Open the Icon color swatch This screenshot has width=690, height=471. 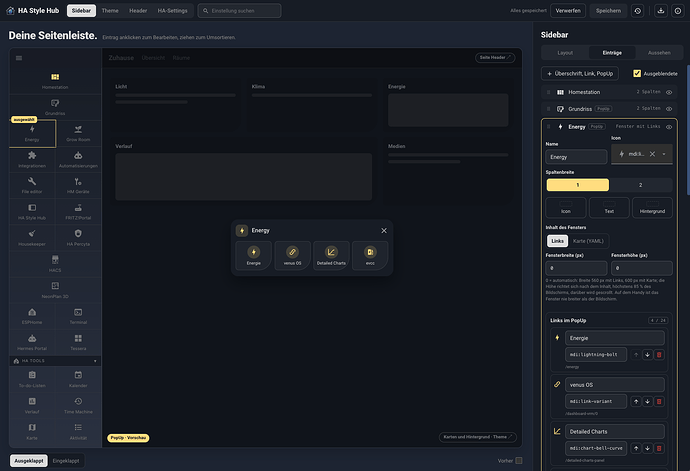point(566,208)
